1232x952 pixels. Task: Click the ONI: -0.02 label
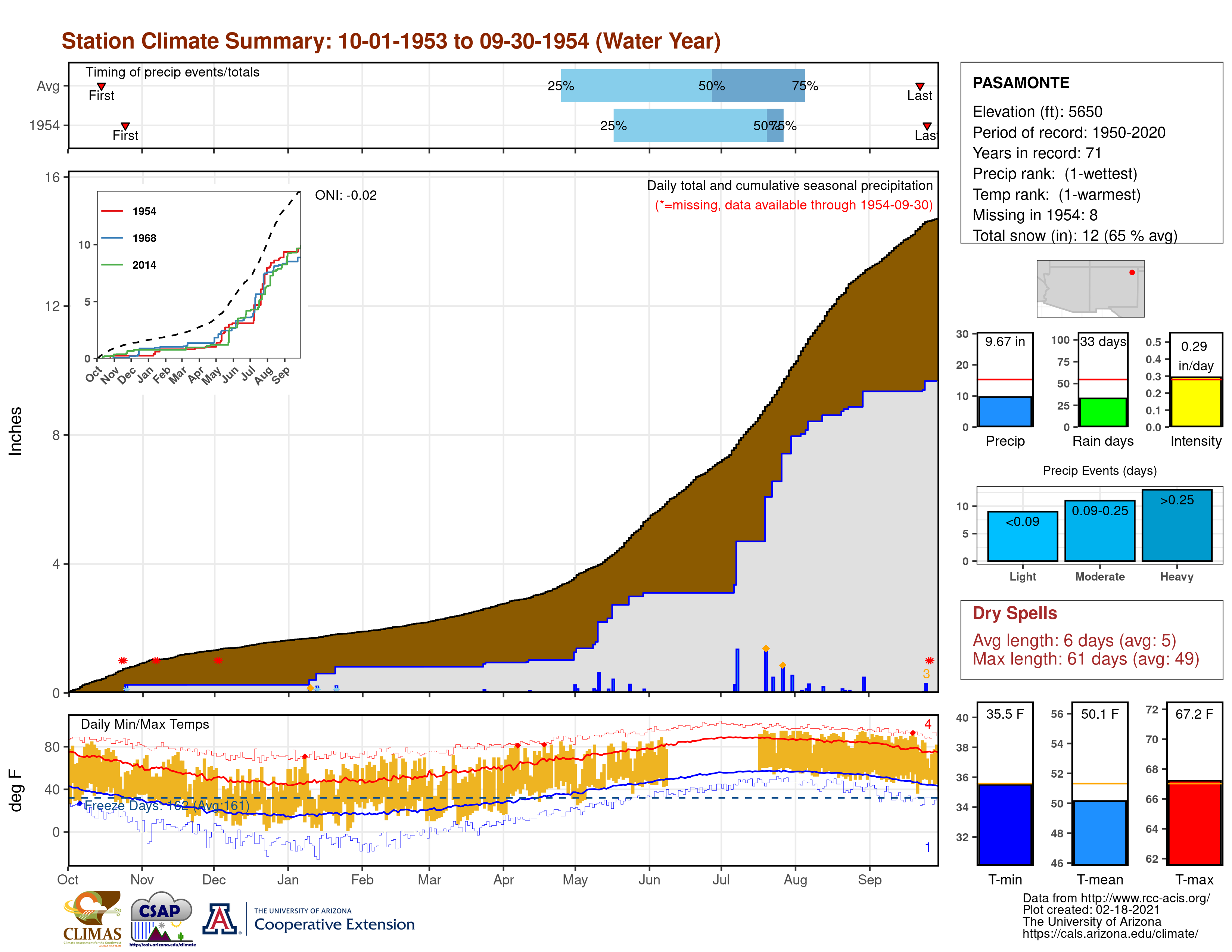click(345, 195)
